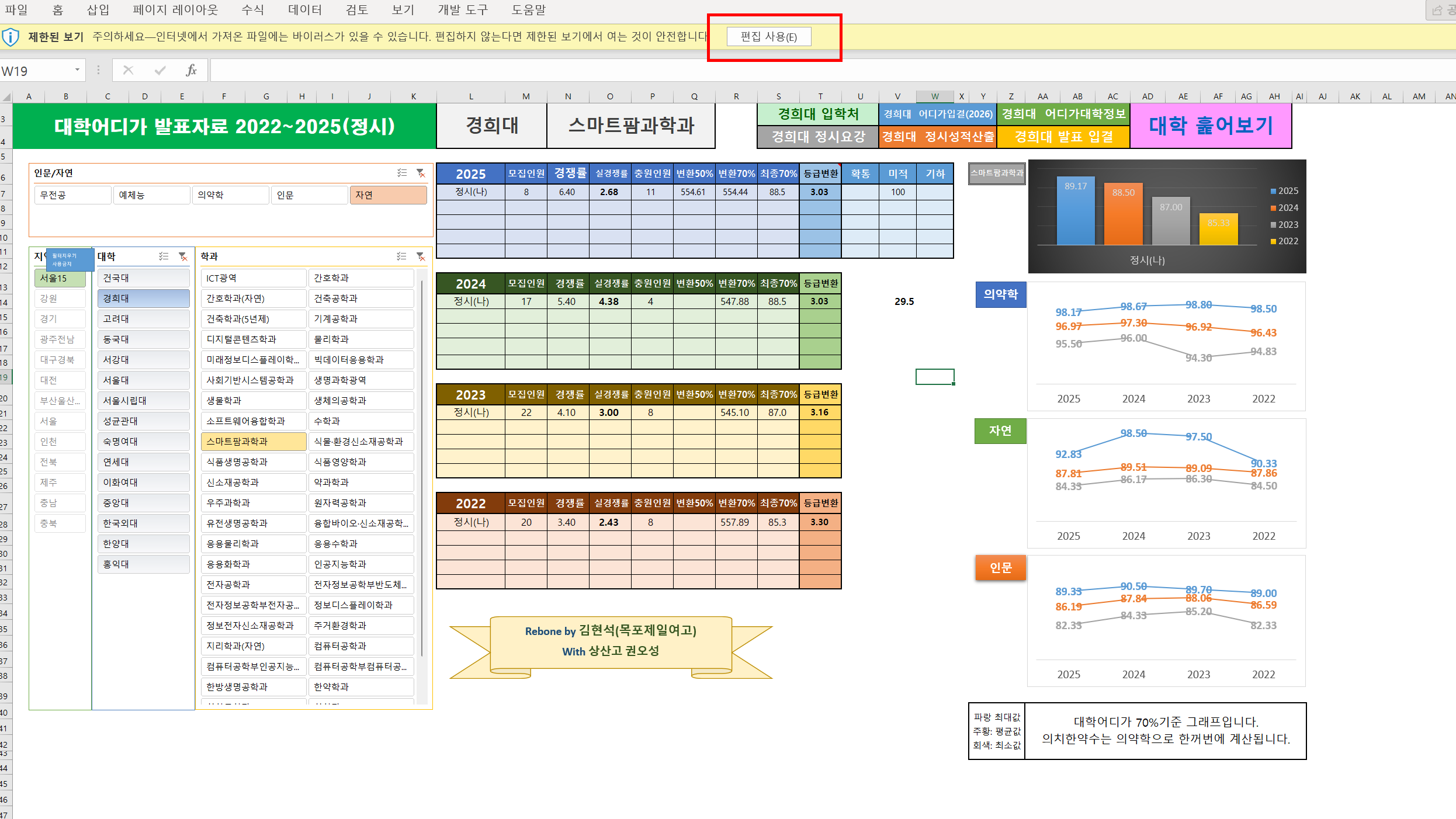Toggle multi-select in the 학과 slicer
Image resolution: width=1456 pixels, height=819 pixels.
[x=401, y=256]
